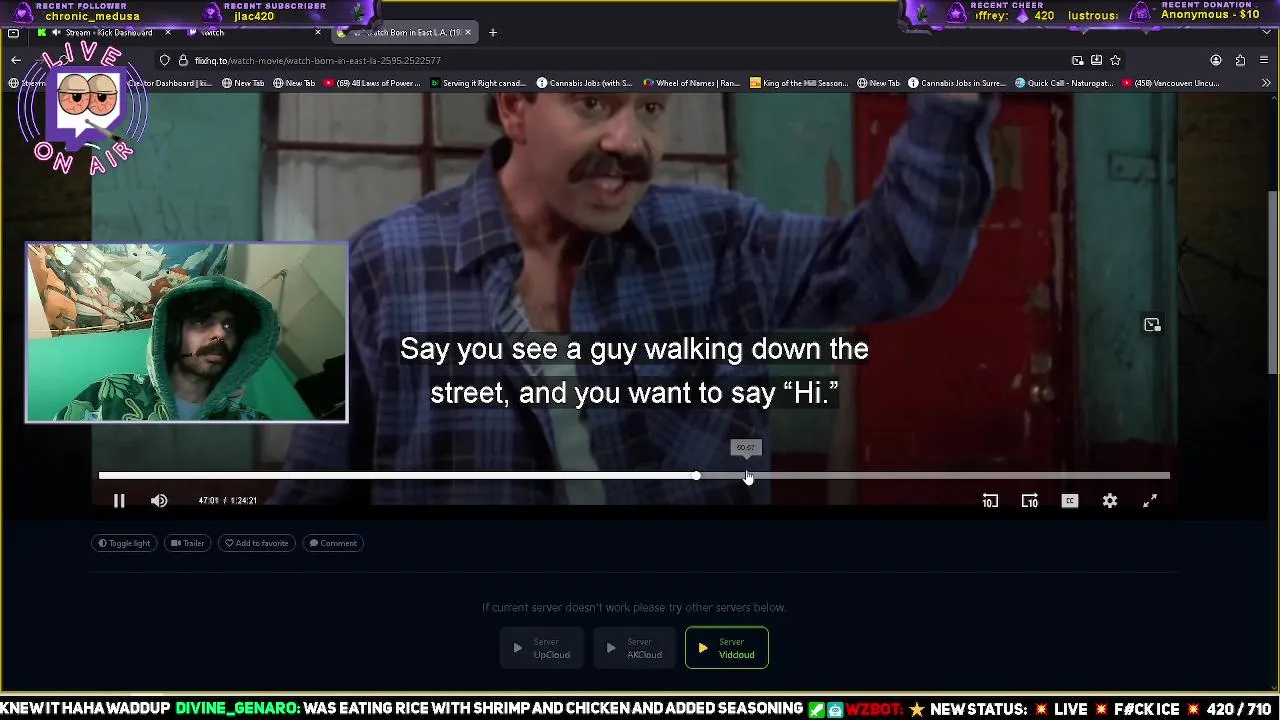Skip forward 10 seconds in video

click(1030, 501)
